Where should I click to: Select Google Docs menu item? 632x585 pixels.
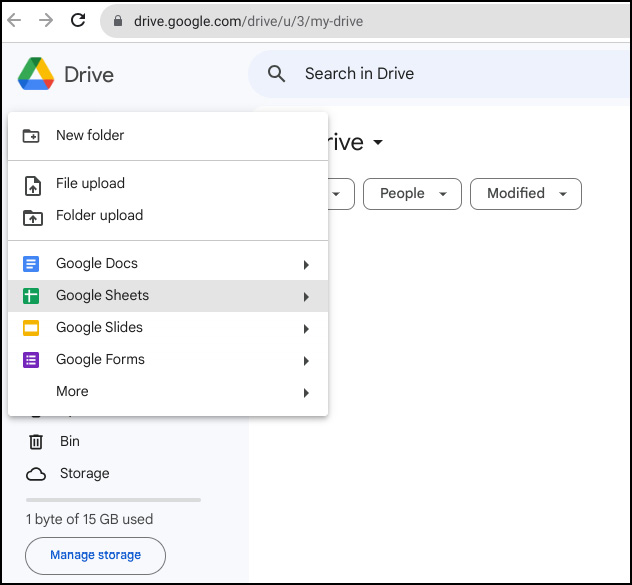pos(168,264)
